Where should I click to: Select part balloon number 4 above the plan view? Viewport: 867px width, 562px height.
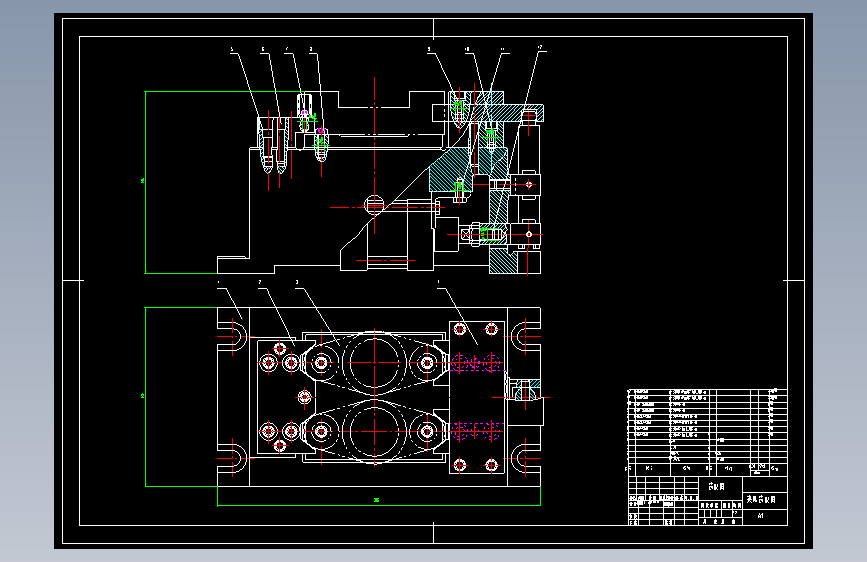pyautogui.click(x=438, y=282)
